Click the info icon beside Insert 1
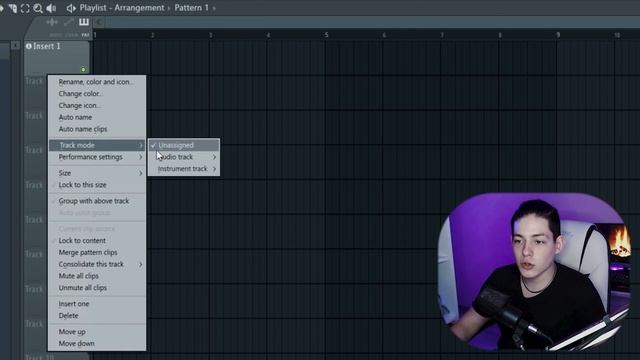Screen dimensions: 640x360 tap(29, 46)
